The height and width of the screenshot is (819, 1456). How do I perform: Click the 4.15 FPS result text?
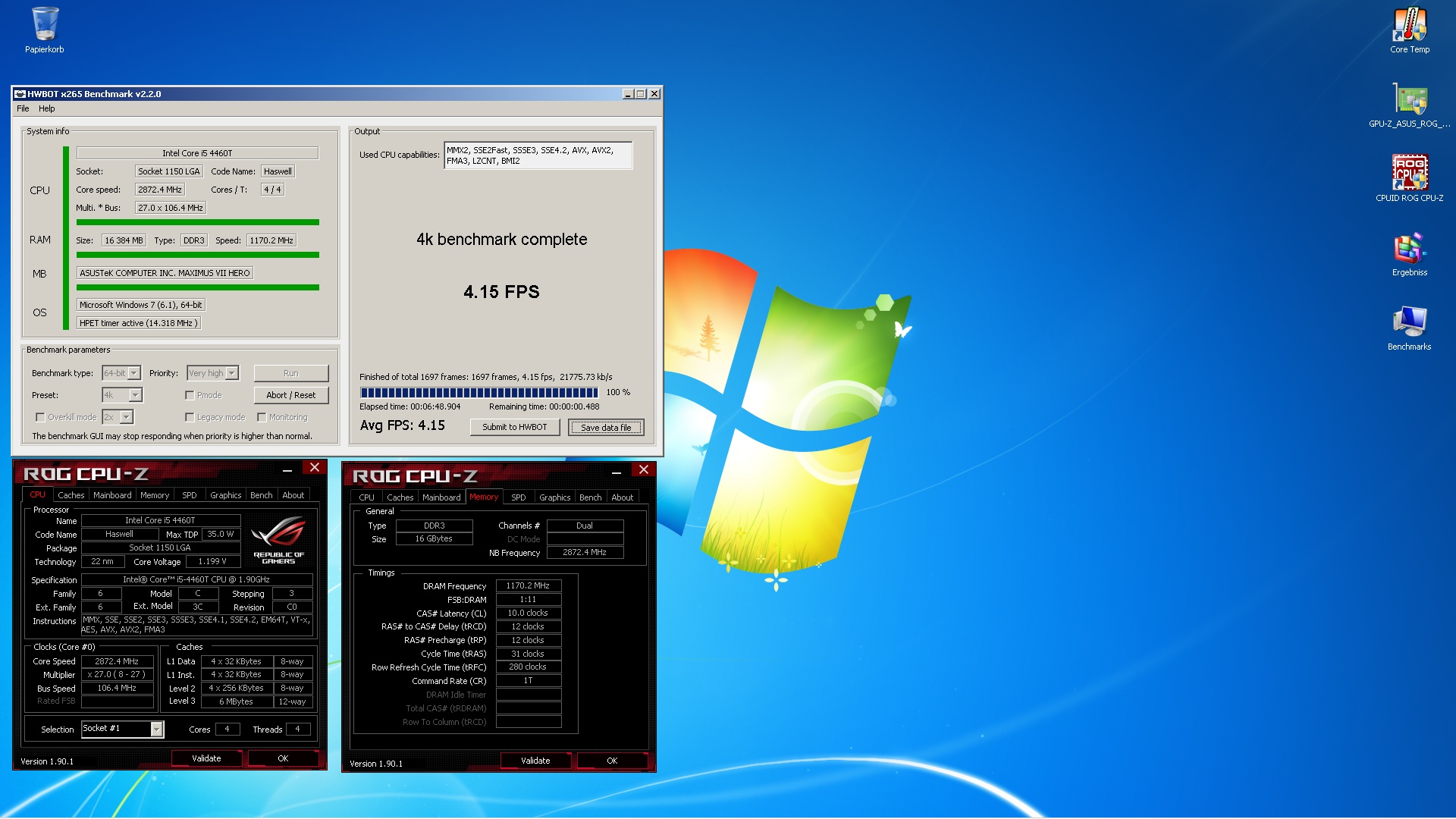click(x=501, y=292)
